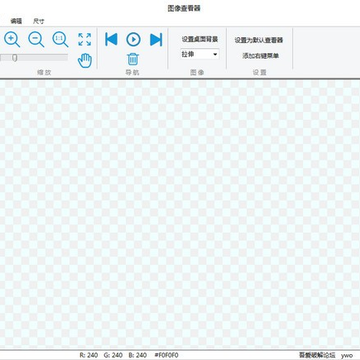Click 设置桌面背景 button

[200, 39]
